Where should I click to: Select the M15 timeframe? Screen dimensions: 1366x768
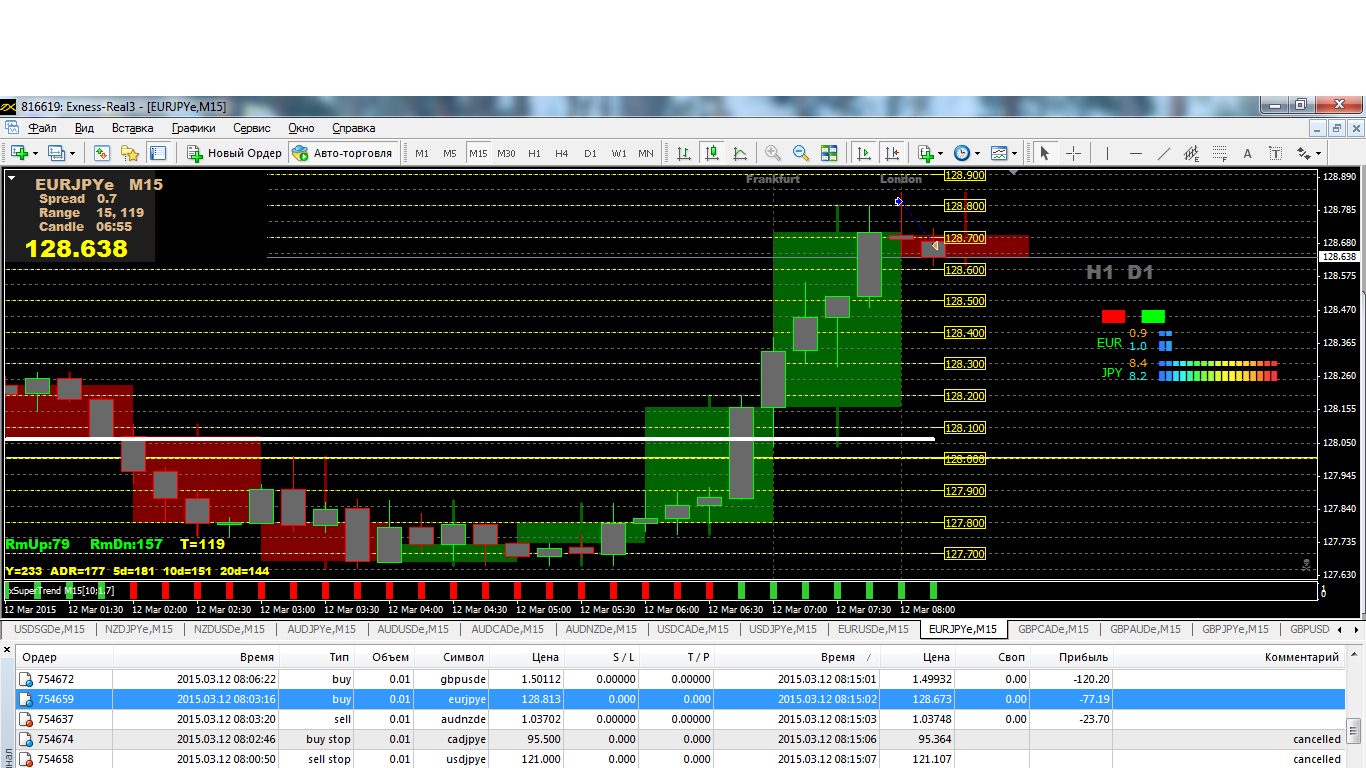click(478, 153)
